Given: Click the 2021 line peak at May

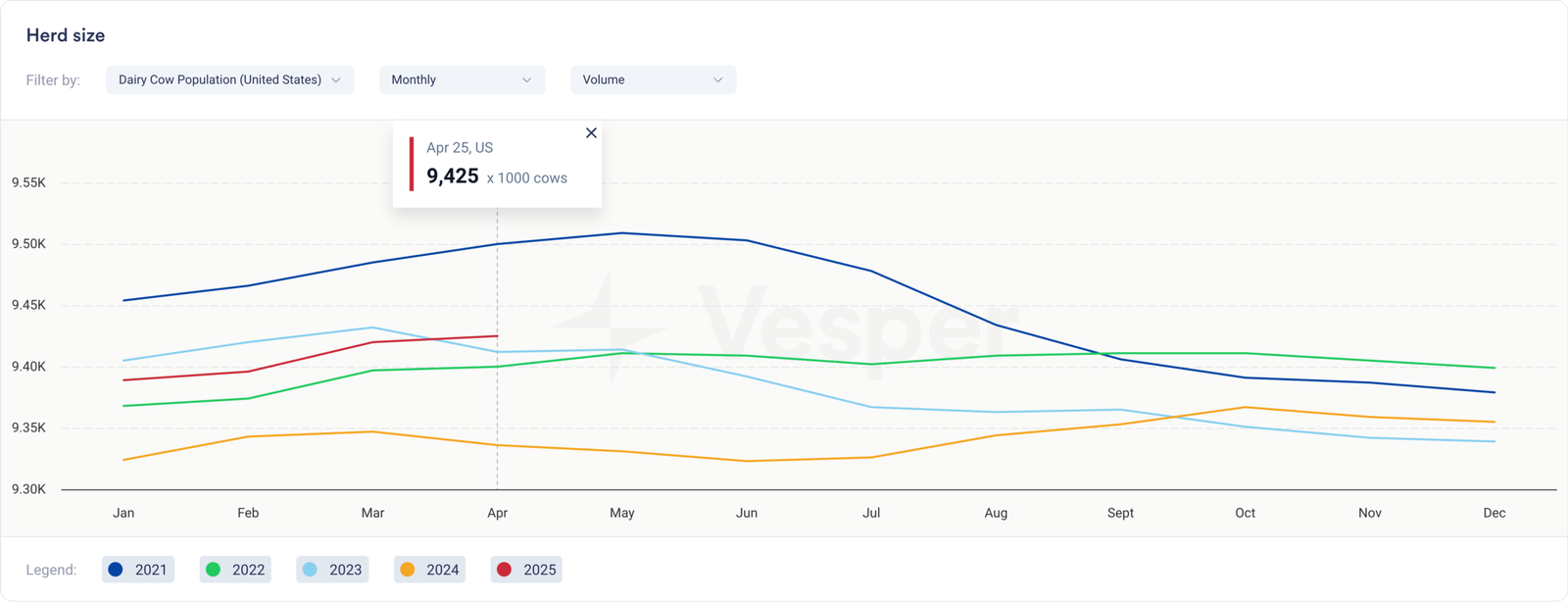Looking at the screenshot, I should tap(622, 233).
